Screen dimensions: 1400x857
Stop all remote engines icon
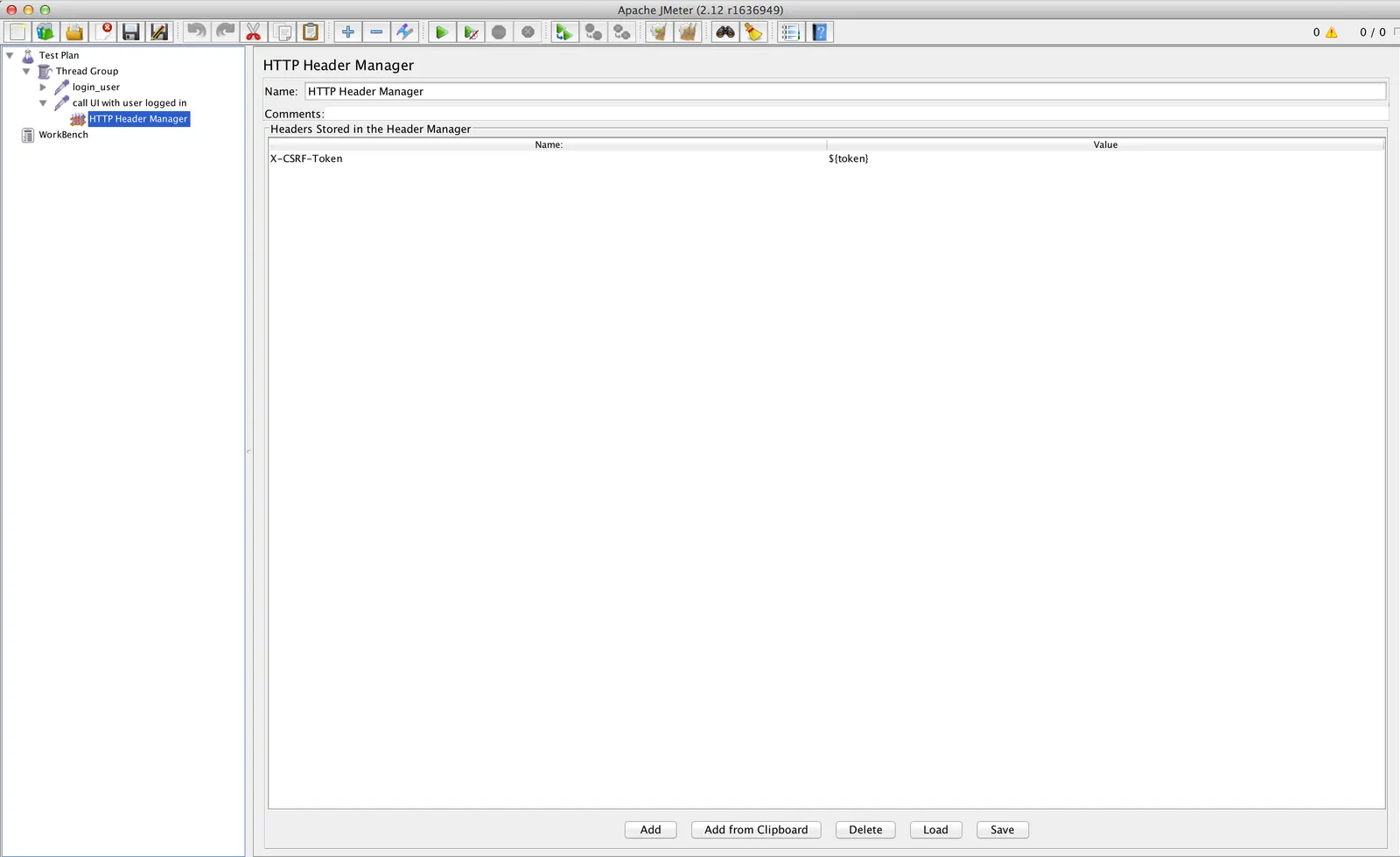click(593, 32)
